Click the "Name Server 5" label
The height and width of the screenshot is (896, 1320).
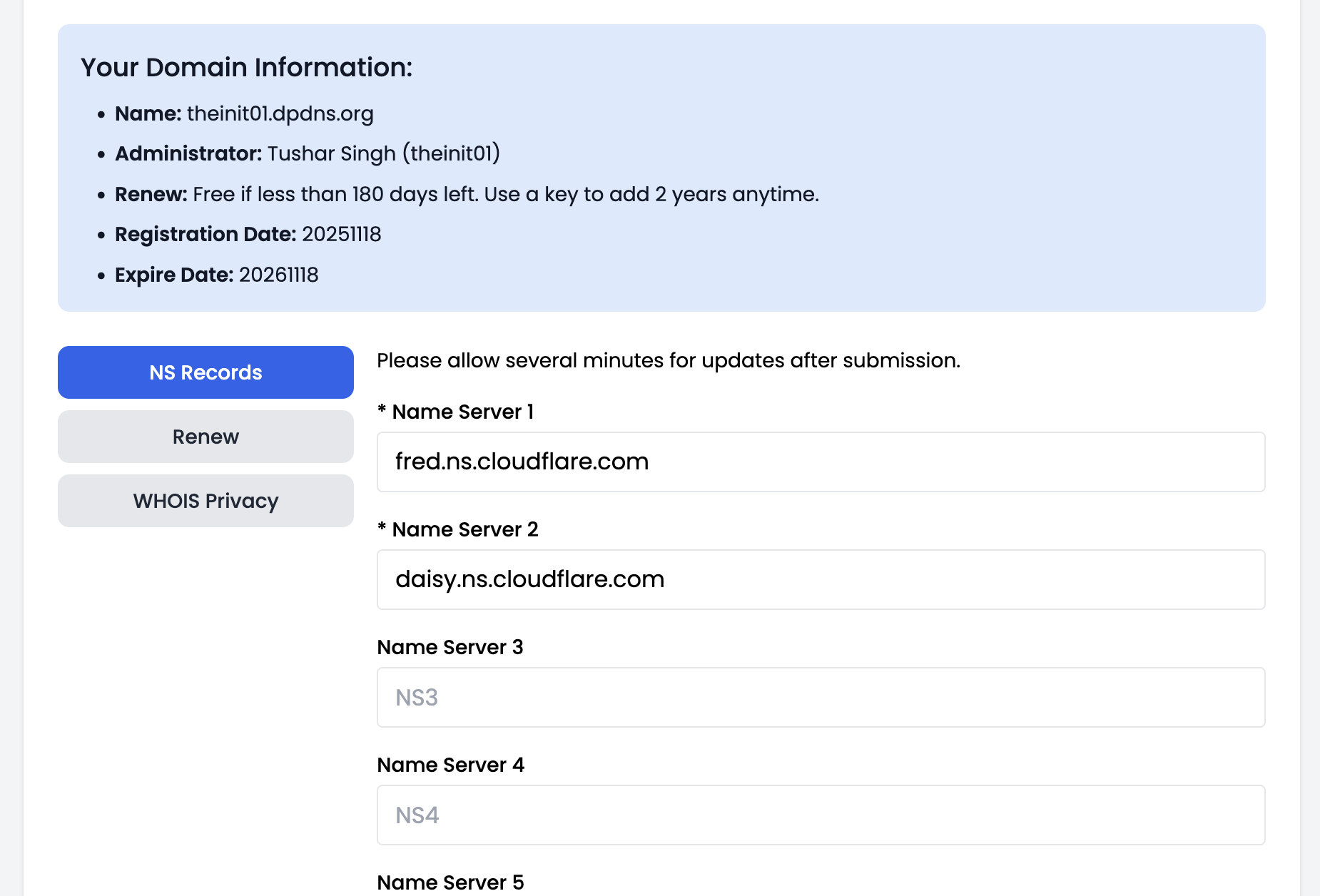point(450,882)
